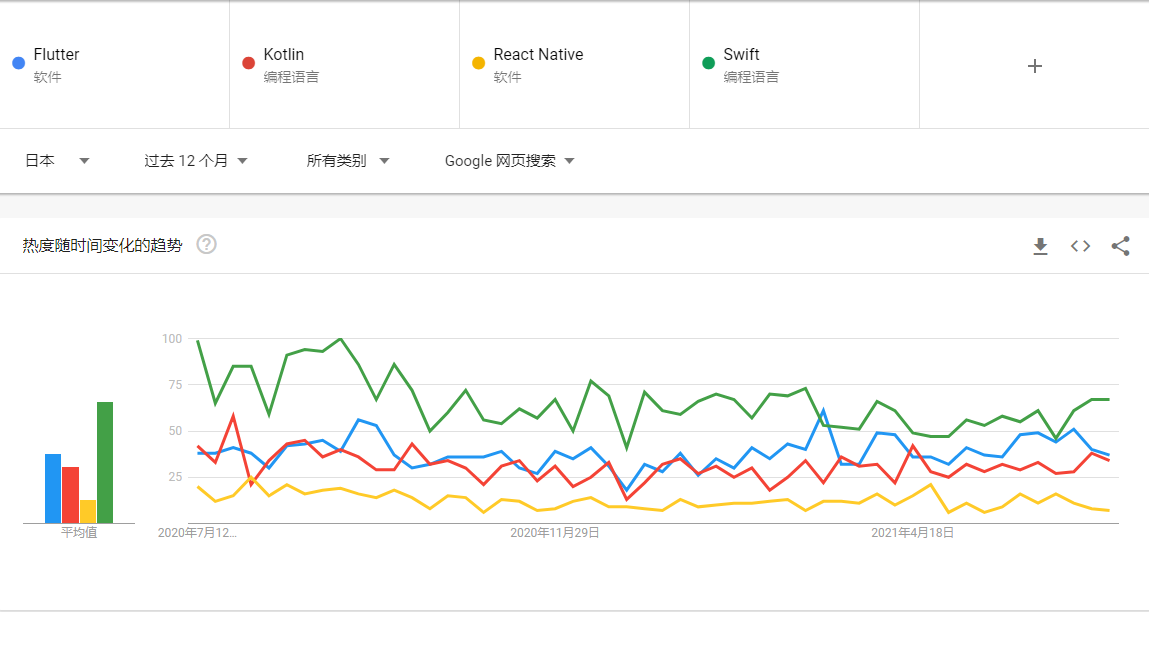Click the yellow React Native dot
This screenshot has width=1152, height=648.
pos(478,63)
